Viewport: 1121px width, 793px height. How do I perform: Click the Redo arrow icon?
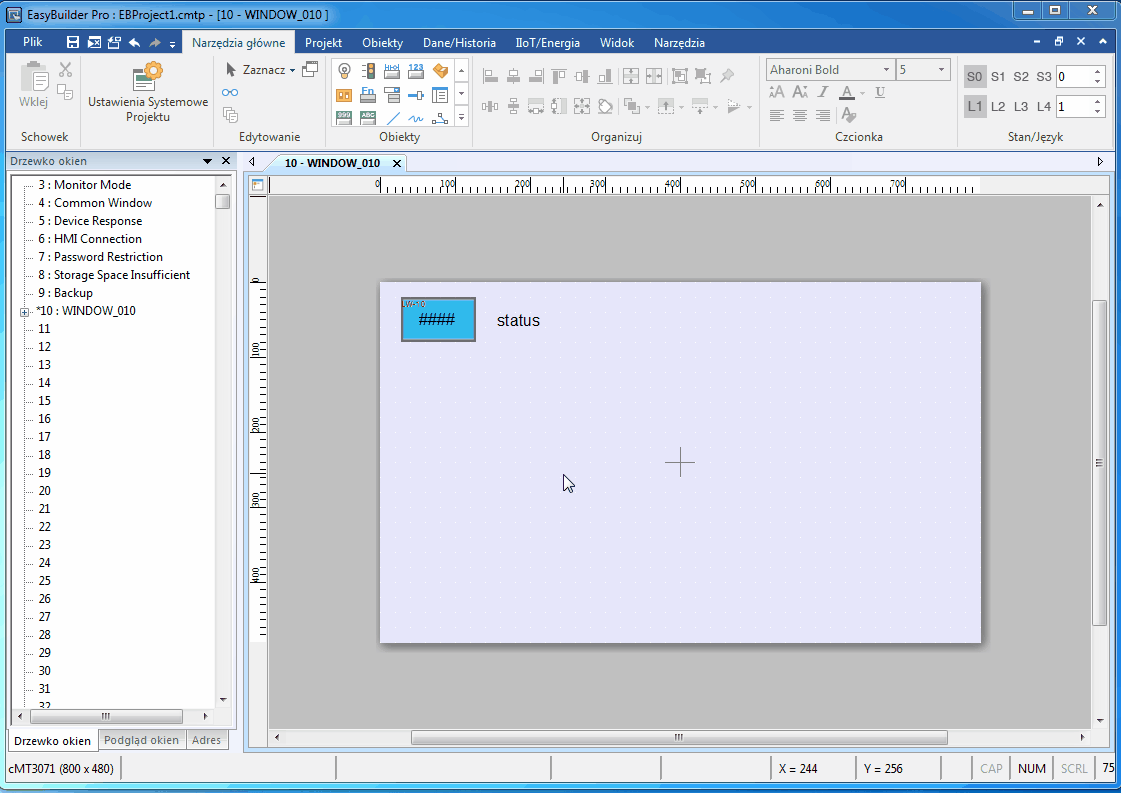coord(154,43)
